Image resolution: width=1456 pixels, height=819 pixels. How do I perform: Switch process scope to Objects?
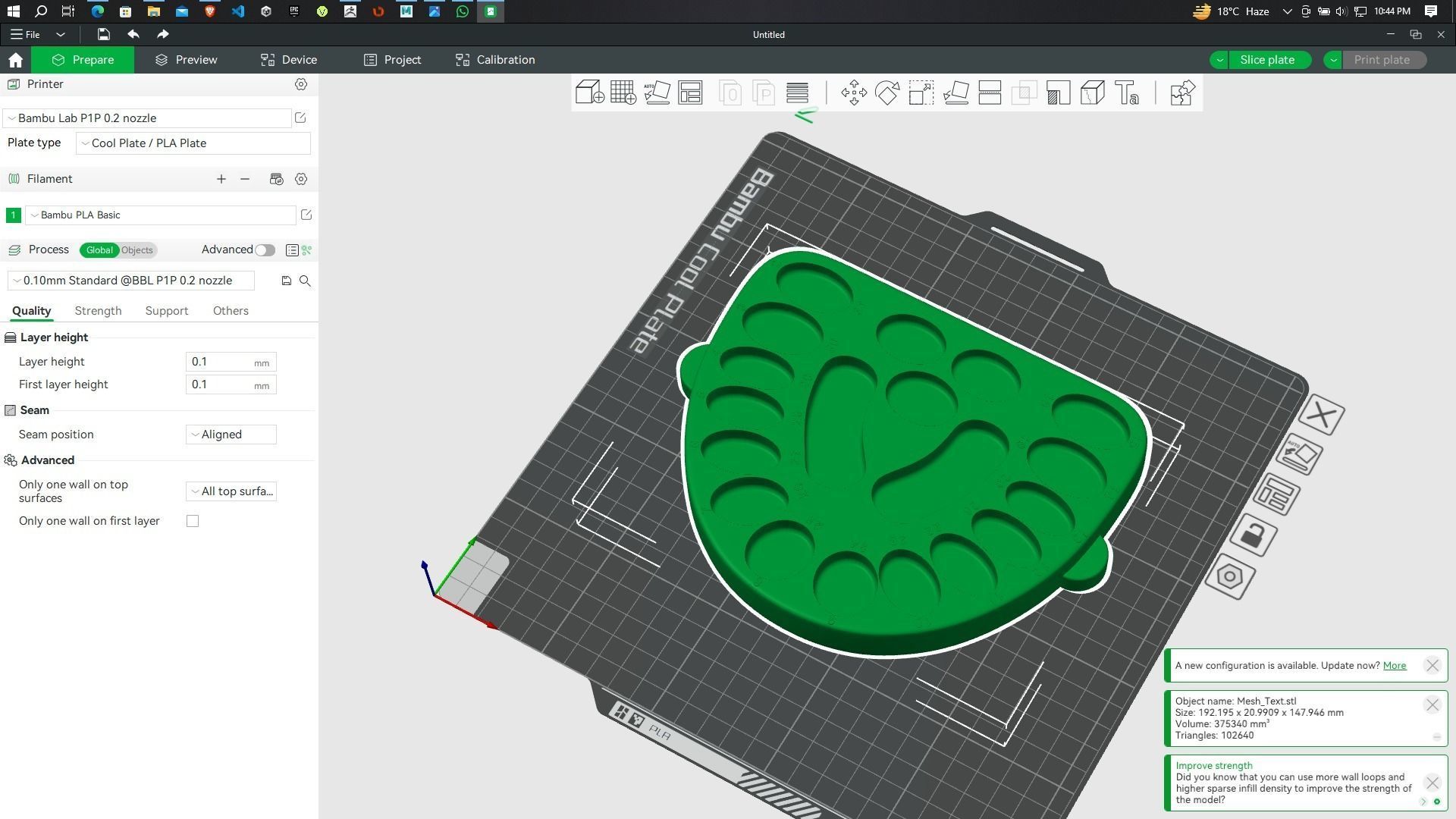click(137, 250)
